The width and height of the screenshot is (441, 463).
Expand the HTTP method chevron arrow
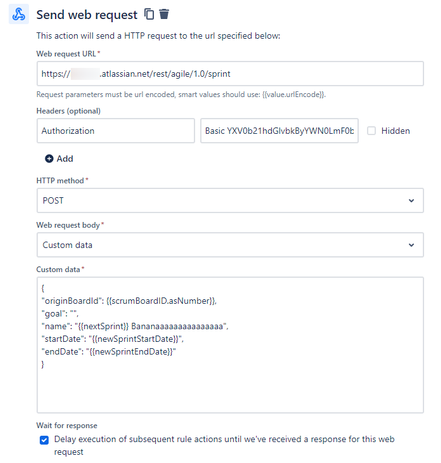tap(411, 200)
